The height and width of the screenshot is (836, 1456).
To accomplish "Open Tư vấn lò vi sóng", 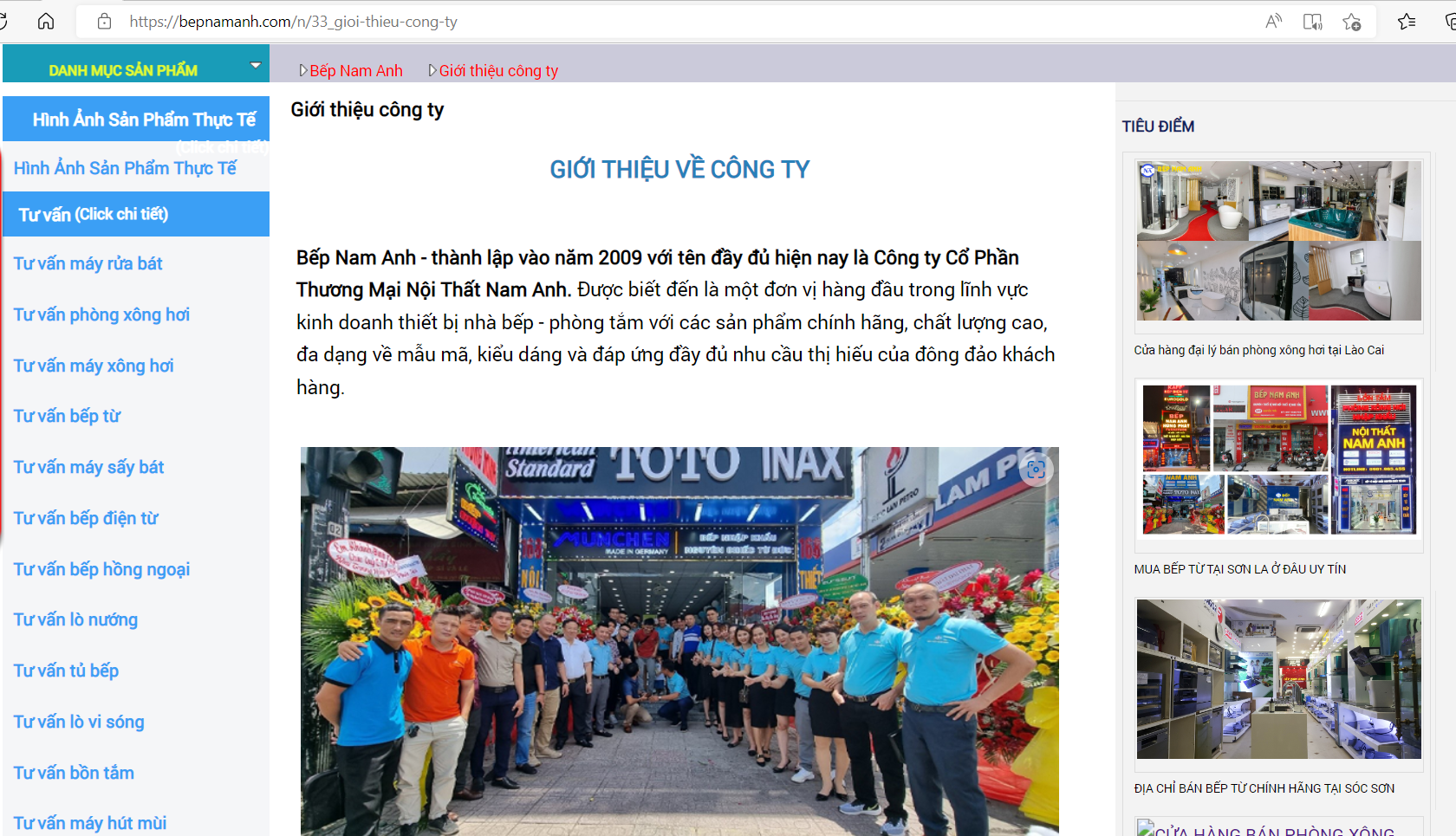I will (79, 722).
